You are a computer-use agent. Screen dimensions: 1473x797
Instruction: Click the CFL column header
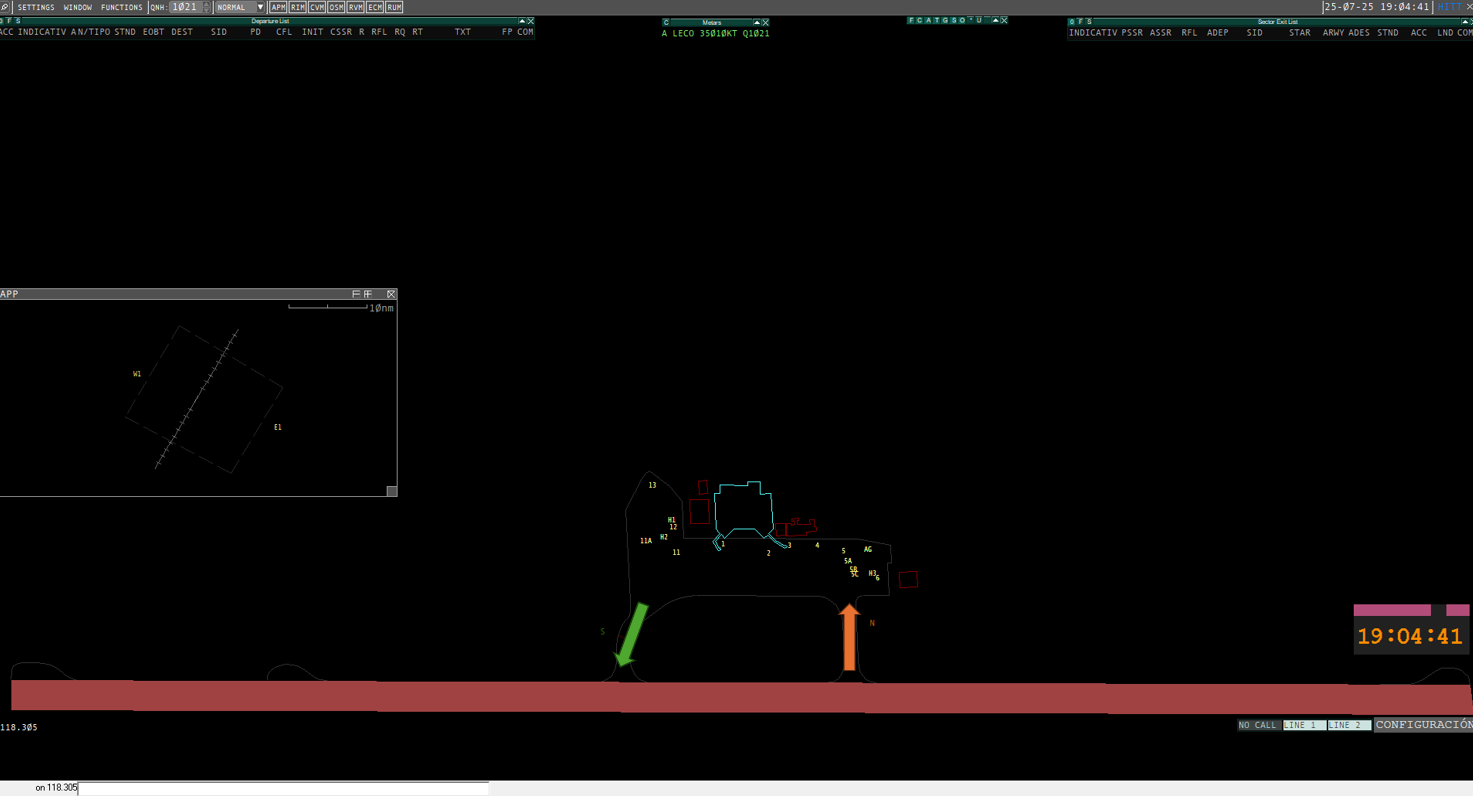[x=284, y=32]
